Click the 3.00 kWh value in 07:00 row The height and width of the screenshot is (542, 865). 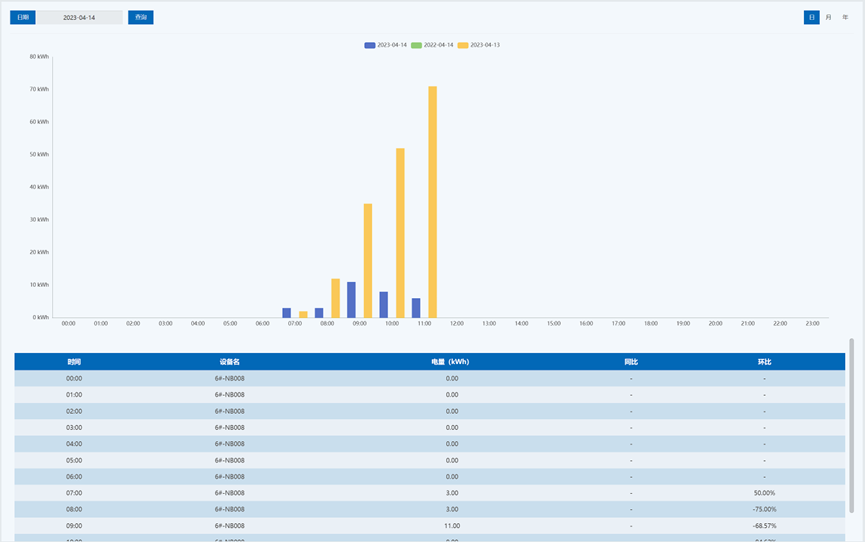[452, 493]
